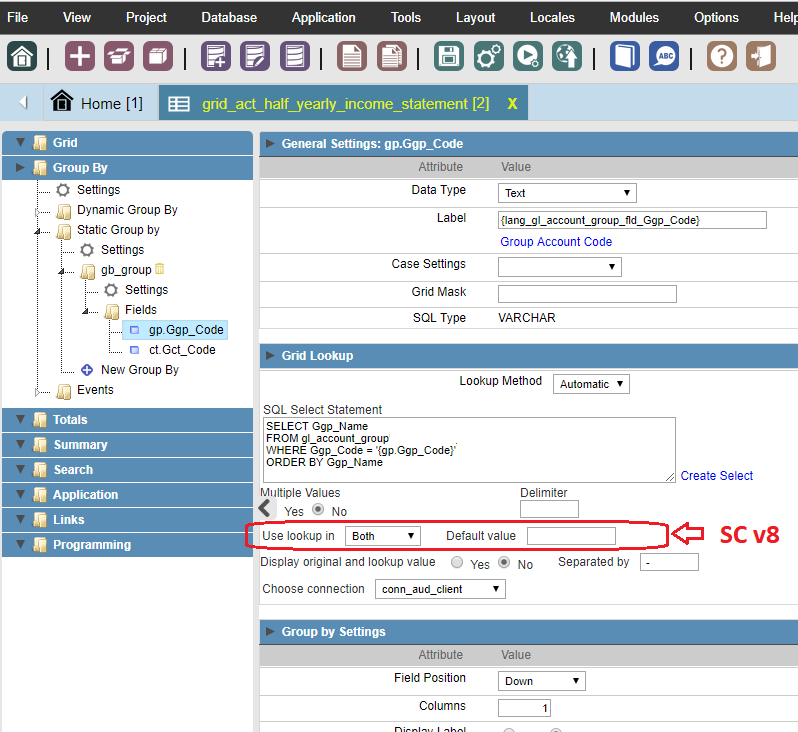Click the Label input field
The image size is (798, 732).
coord(632,220)
